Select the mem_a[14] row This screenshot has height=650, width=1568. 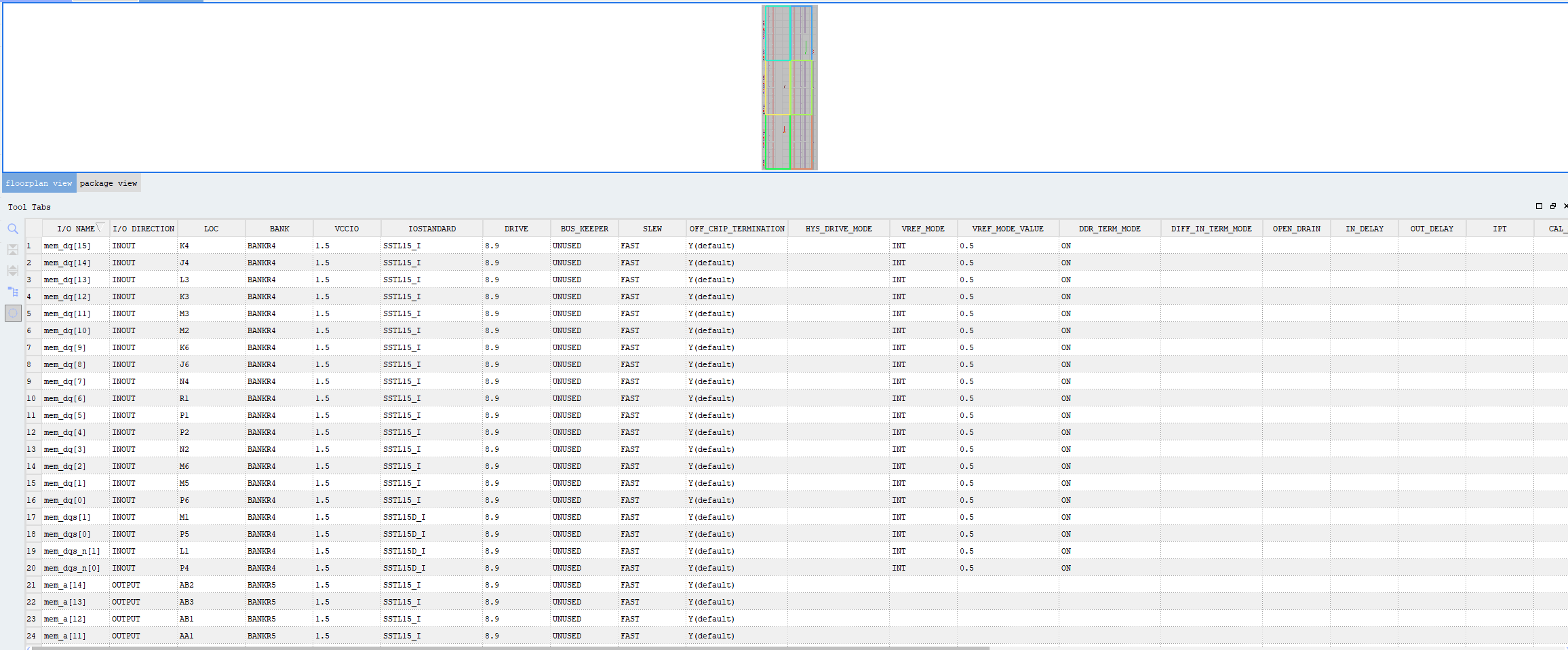[66, 585]
